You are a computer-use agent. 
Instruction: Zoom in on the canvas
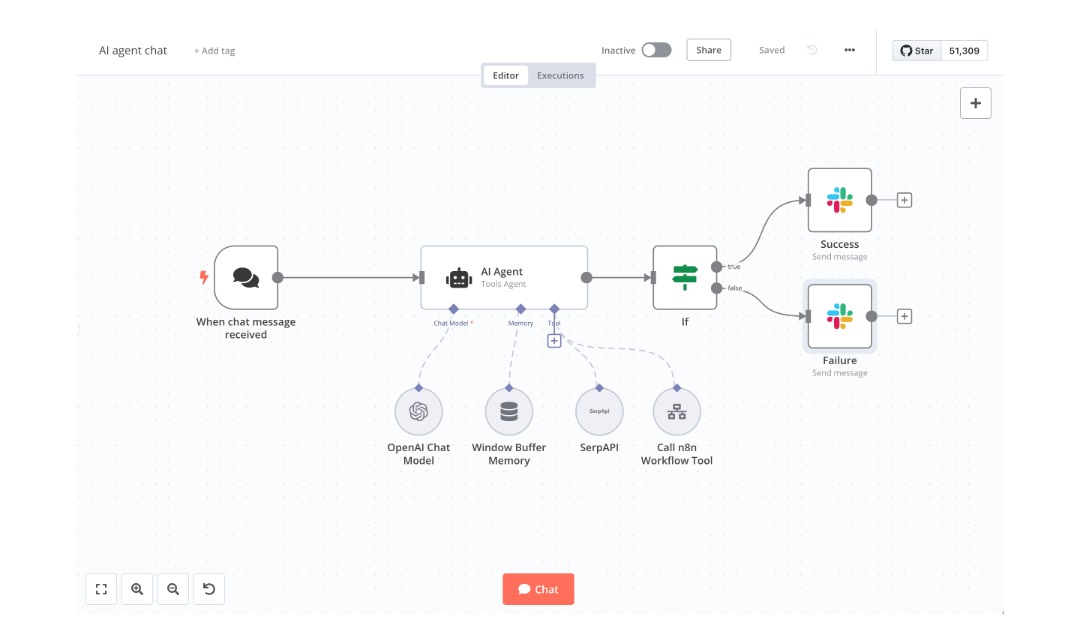(x=137, y=589)
